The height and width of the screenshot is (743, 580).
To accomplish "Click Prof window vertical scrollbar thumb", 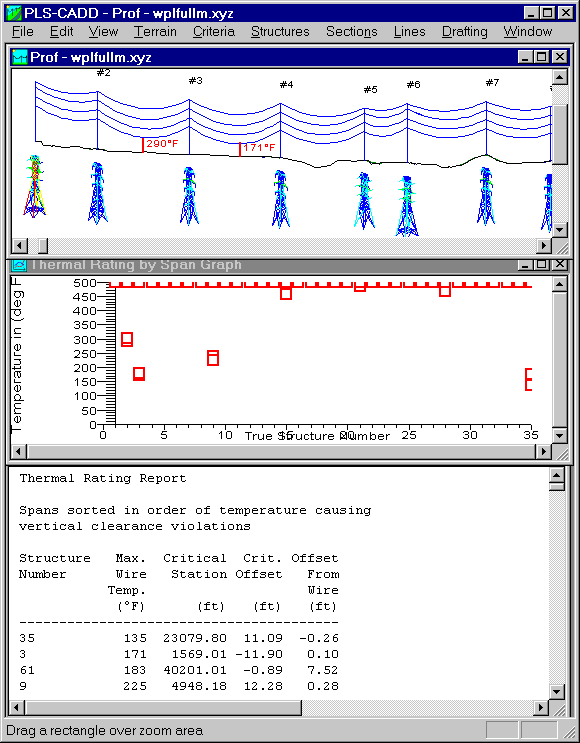I will tap(560, 135).
